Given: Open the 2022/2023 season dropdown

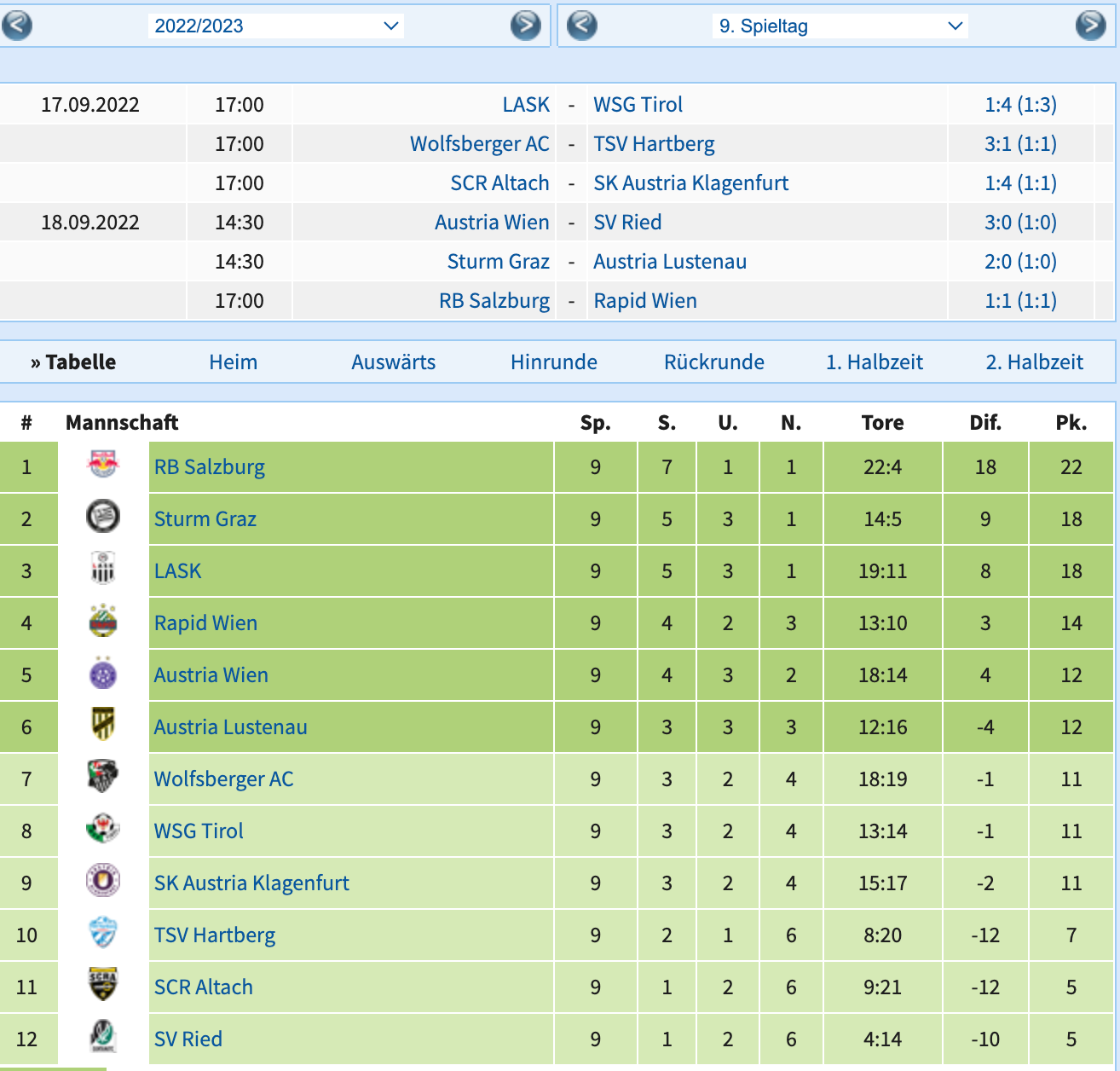Looking at the screenshot, I should click(276, 26).
